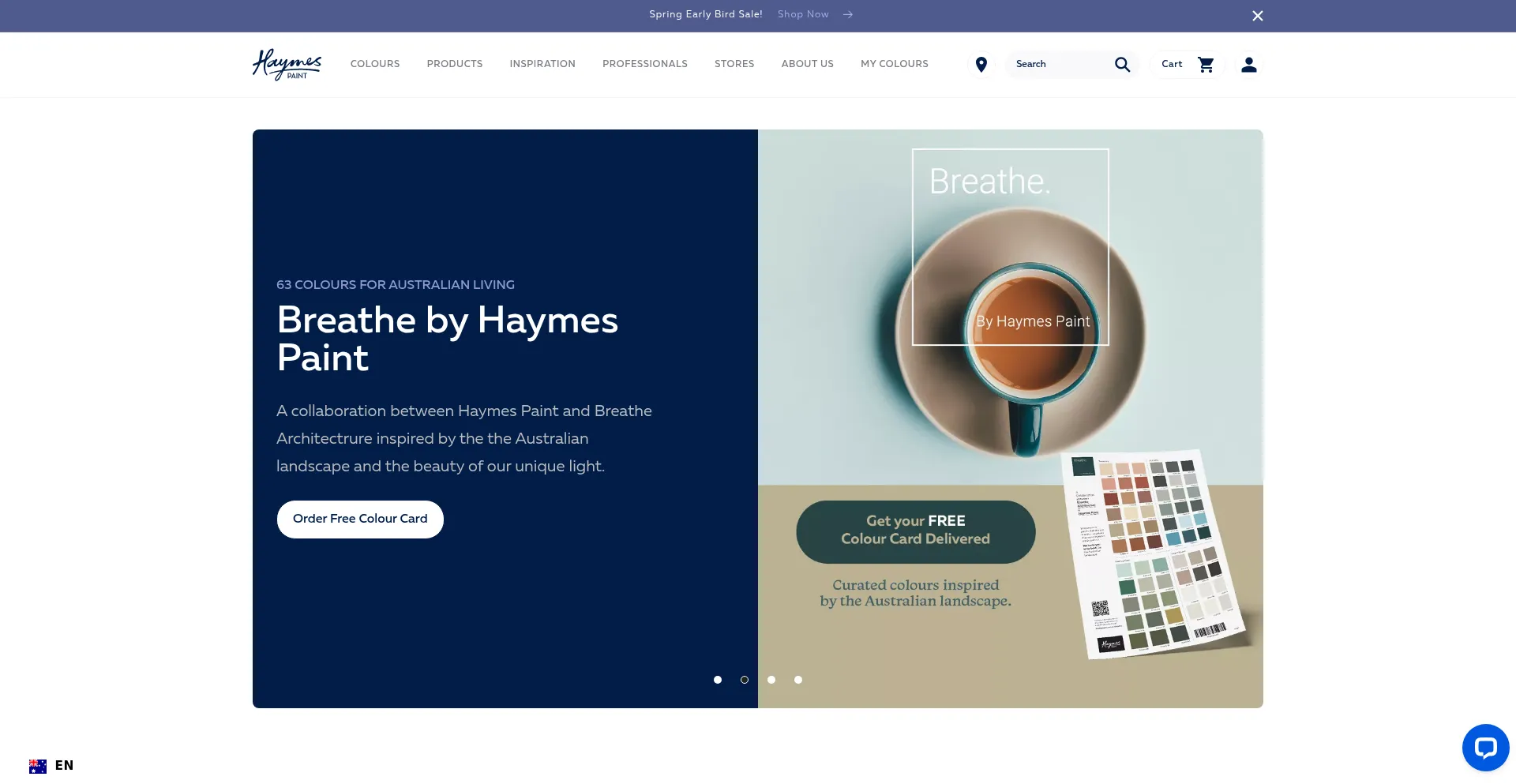Click the Australian flag language icon
Viewport: 1516px width, 784px height.
(x=38, y=766)
